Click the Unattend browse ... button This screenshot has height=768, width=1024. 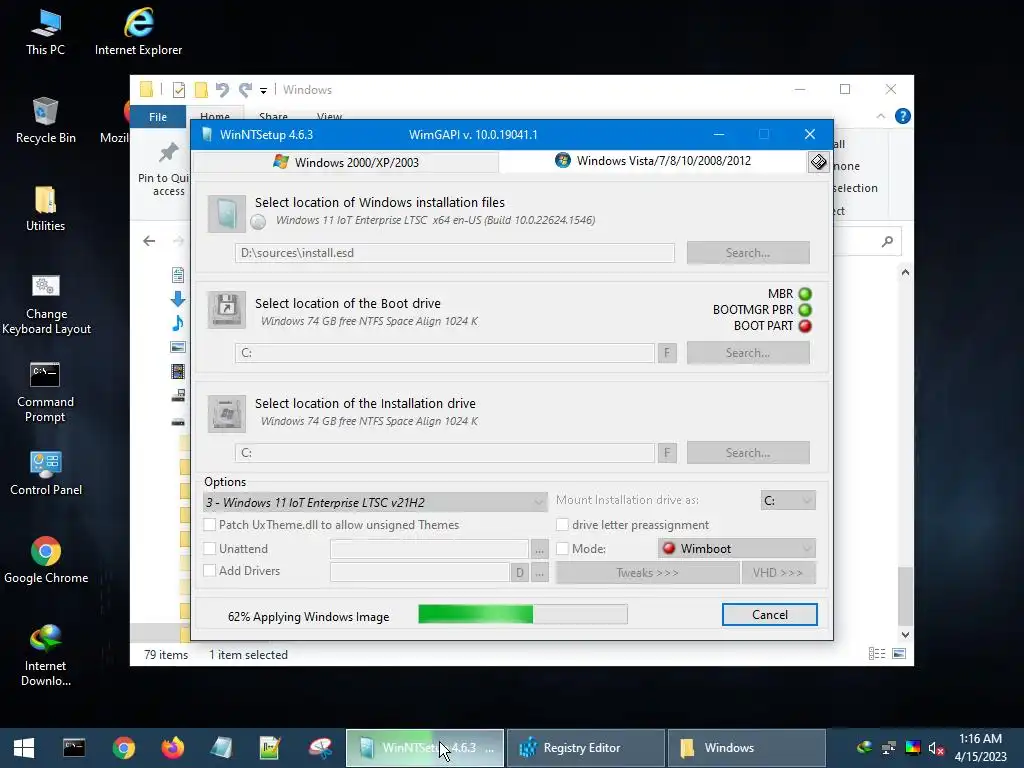pyautogui.click(x=539, y=549)
